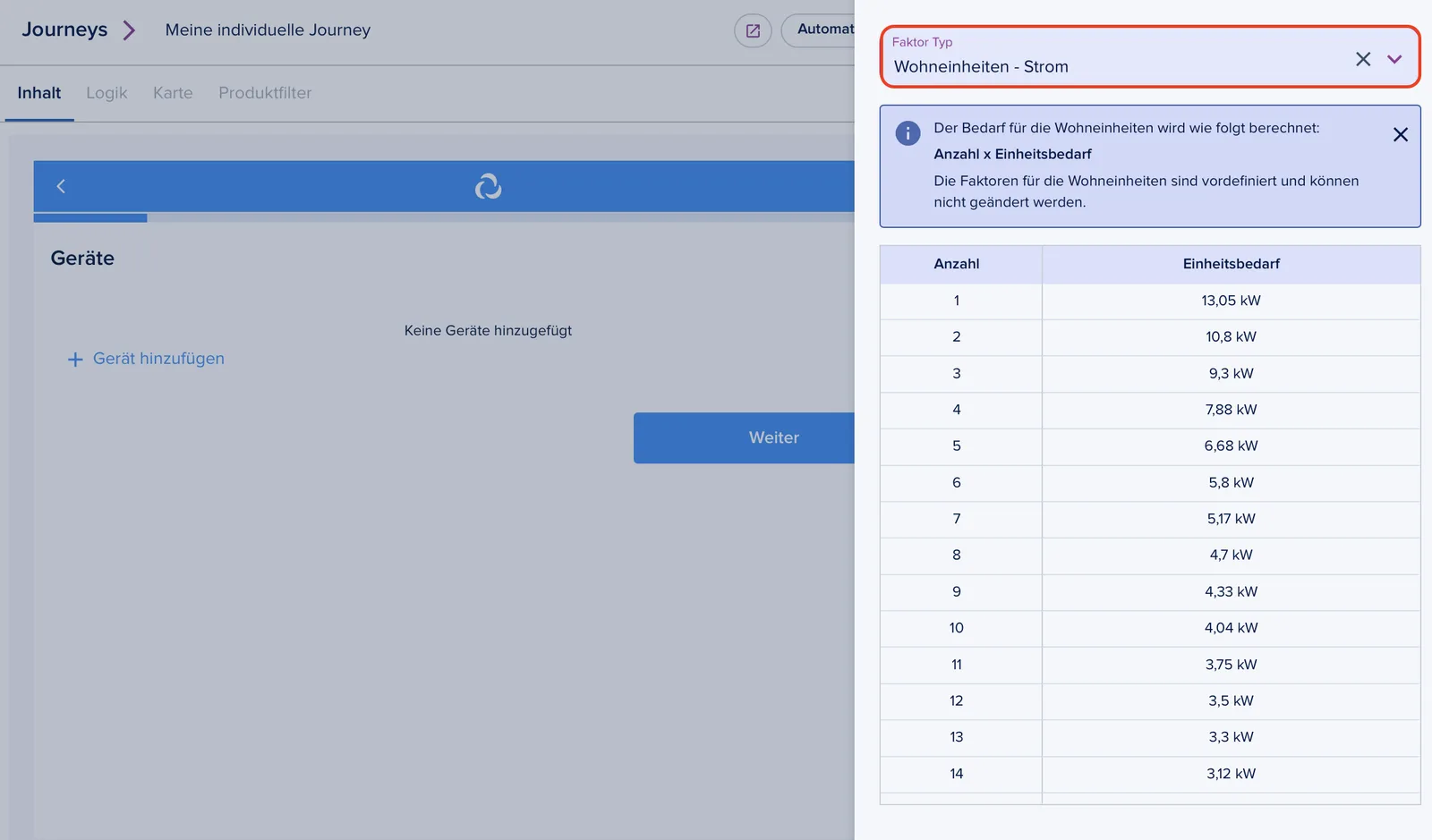Click the breadcrumb chevron after Journeys
This screenshot has height=840, width=1432.
point(129,30)
